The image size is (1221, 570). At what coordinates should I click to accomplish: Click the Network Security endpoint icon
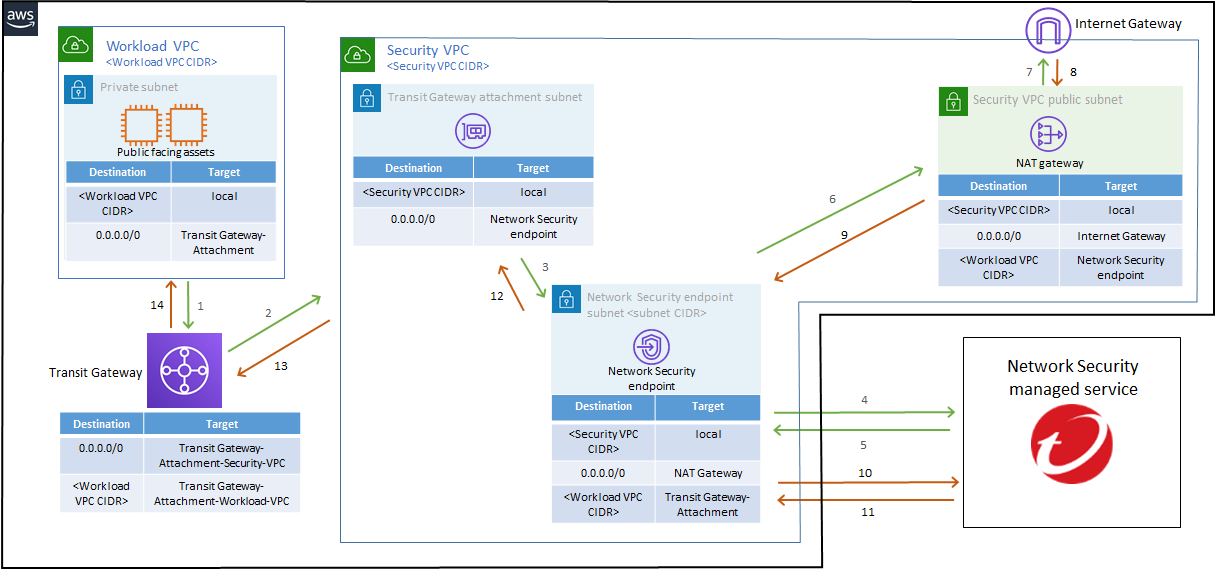[x=651, y=347]
